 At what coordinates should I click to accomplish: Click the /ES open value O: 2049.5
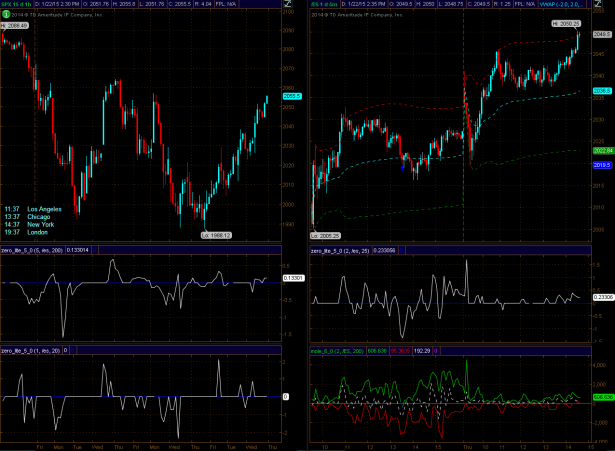point(402,4)
